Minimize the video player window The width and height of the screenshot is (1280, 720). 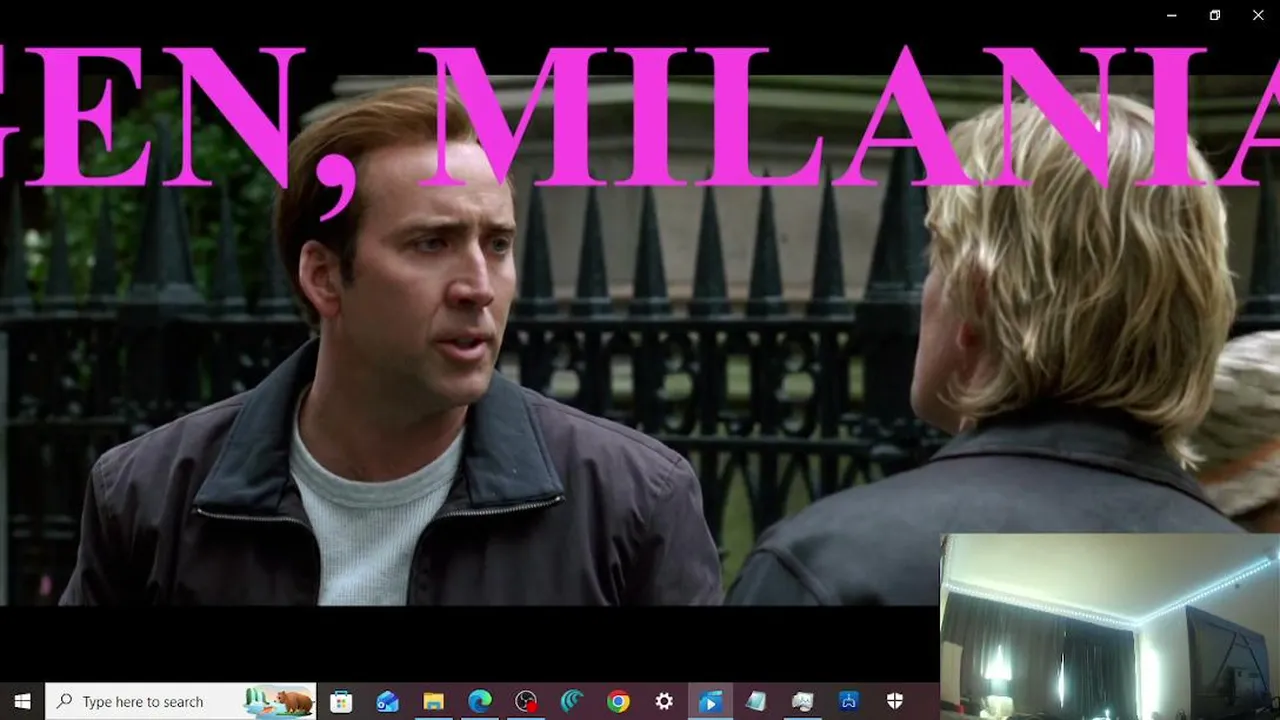1172,15
